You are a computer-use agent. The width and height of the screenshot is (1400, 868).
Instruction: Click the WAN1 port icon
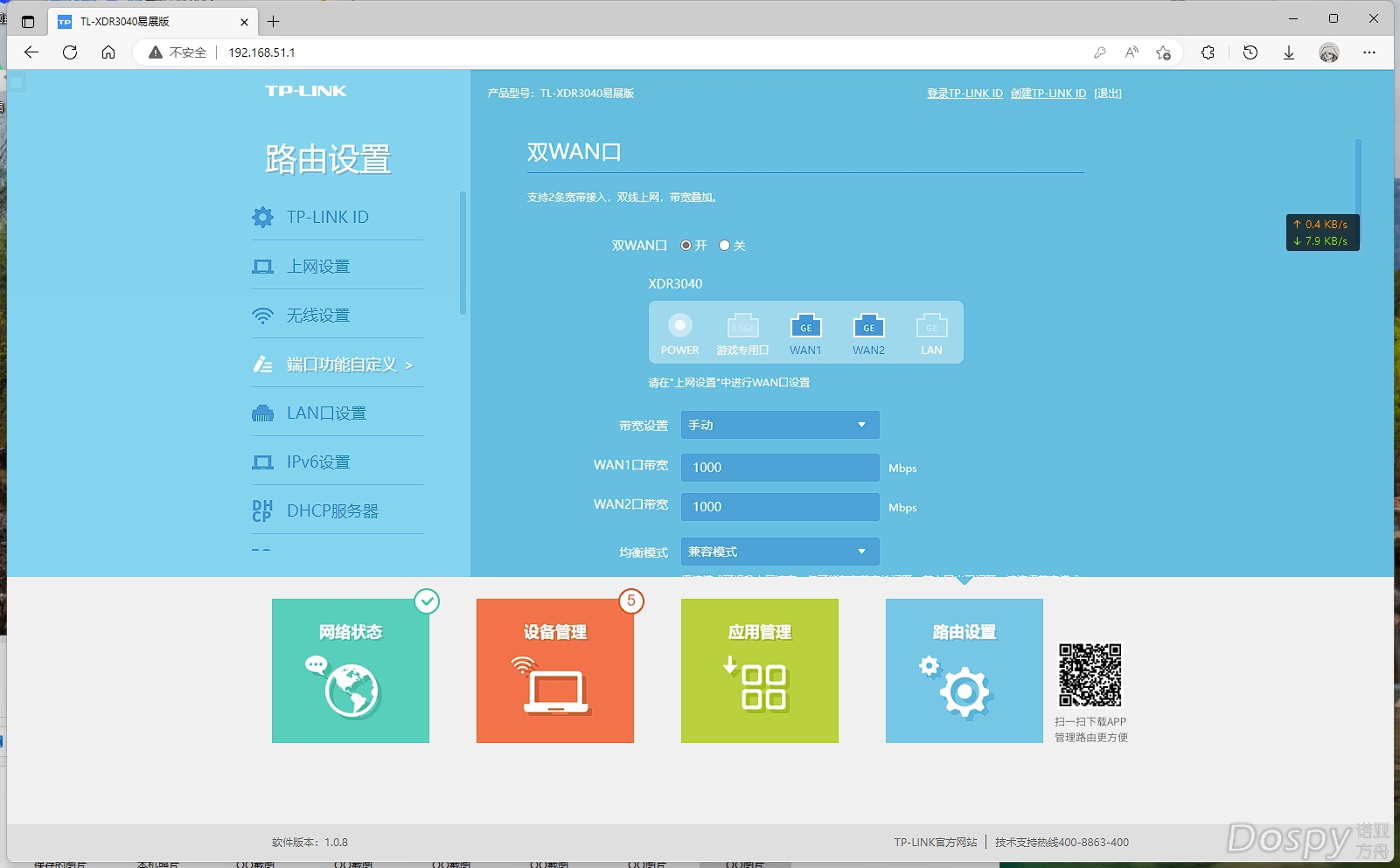pyautogui.click(x=805, y=327)
